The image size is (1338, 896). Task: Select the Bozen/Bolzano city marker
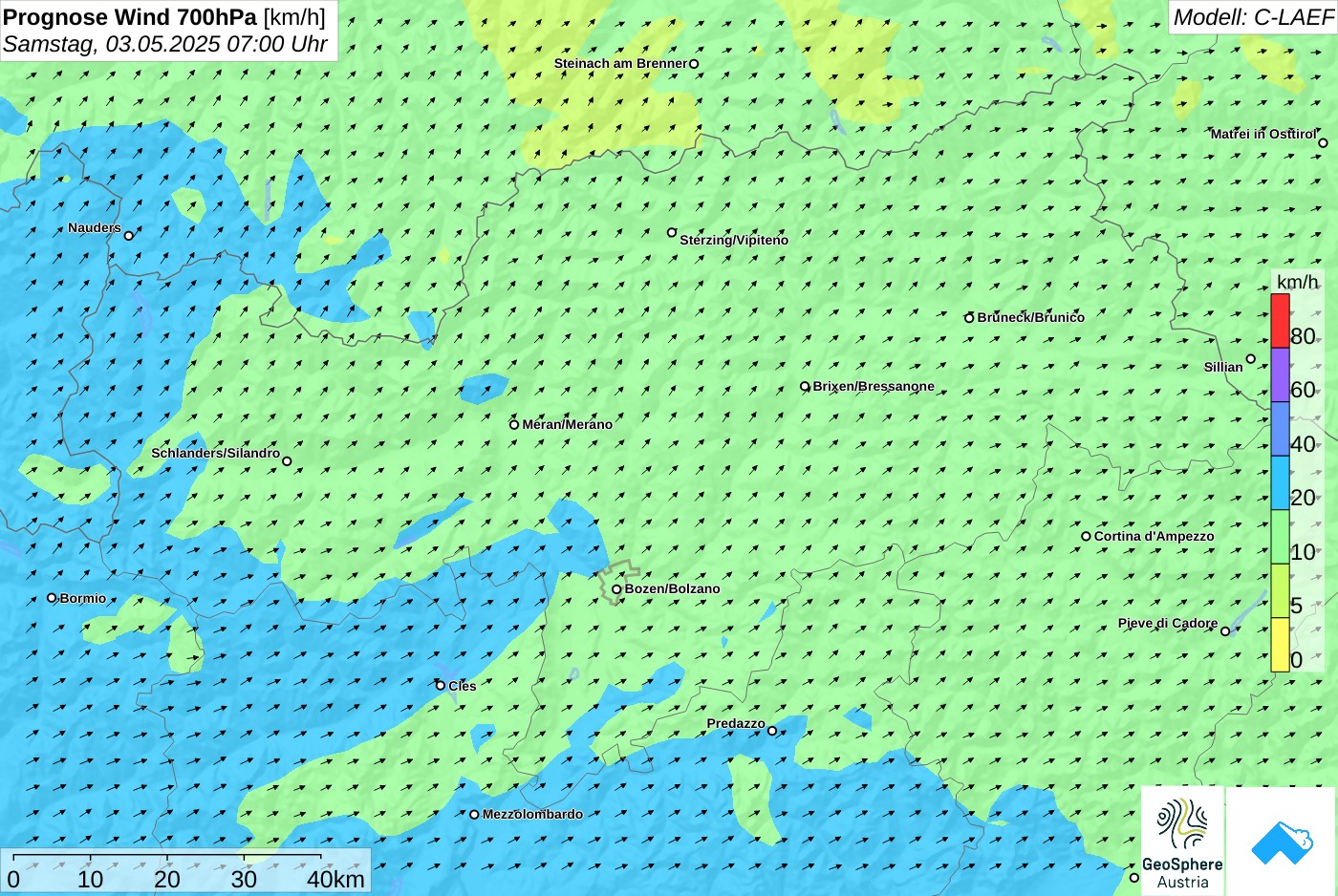616,589
